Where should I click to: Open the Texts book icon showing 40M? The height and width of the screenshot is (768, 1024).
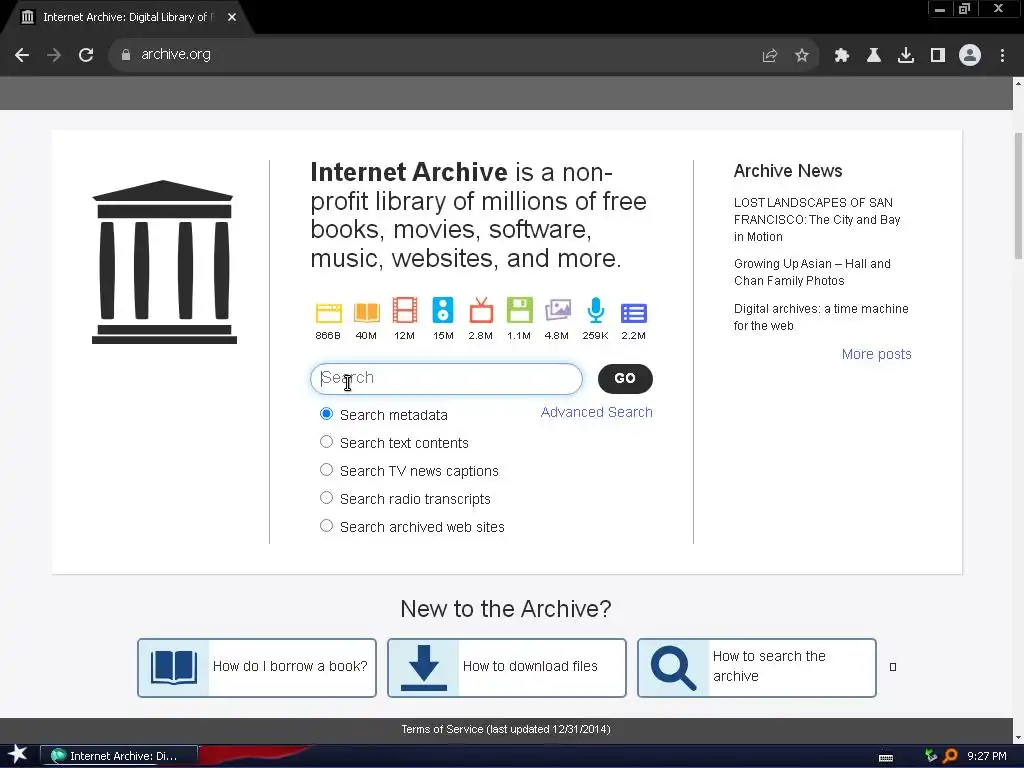click(x=366, y=313)
